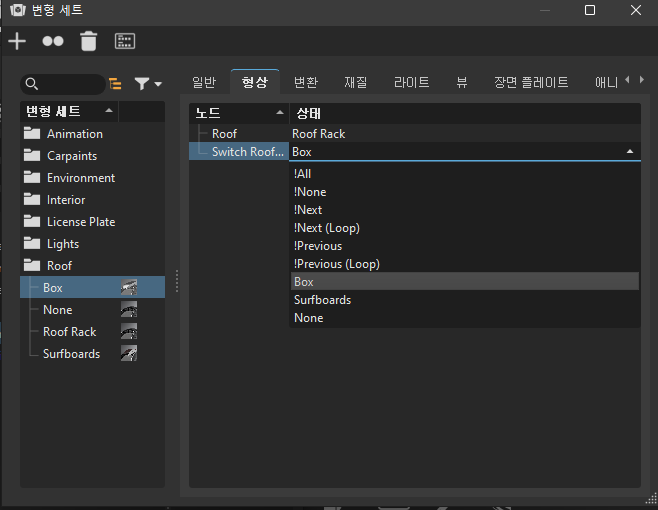Collapse the Box state combo box arrow
Viewport: 658px width, 510px height.
629,152
